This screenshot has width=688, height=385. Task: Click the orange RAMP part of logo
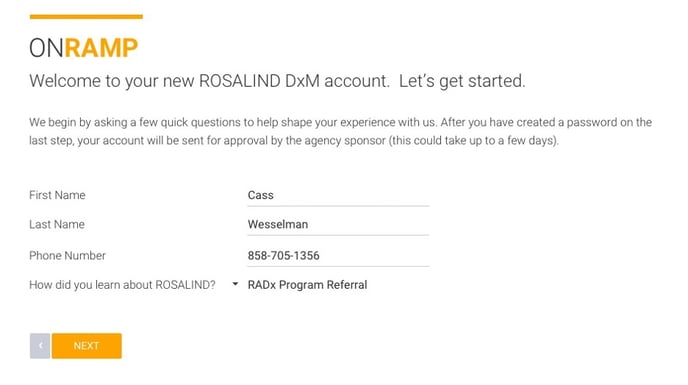pyautogui.click(x=101, y=48)
